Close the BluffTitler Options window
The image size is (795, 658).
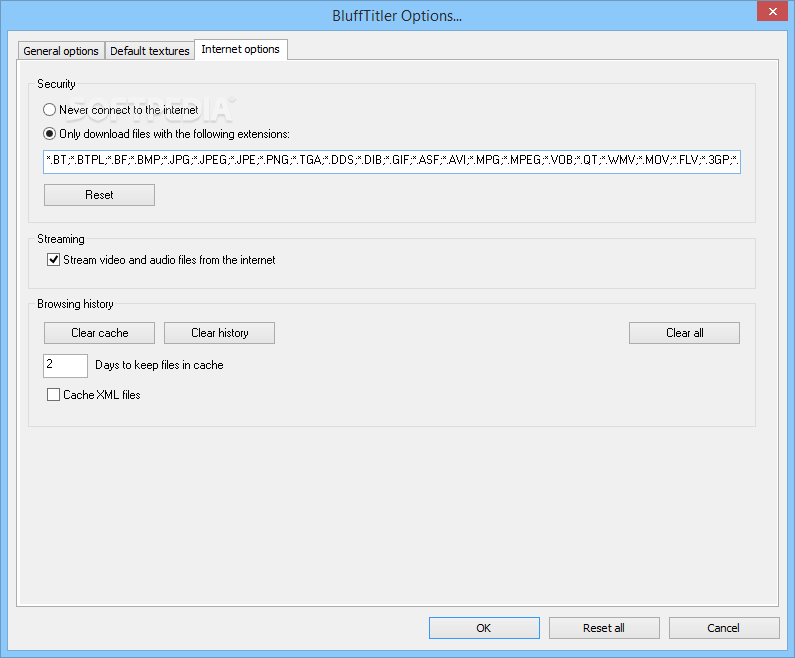772,11
